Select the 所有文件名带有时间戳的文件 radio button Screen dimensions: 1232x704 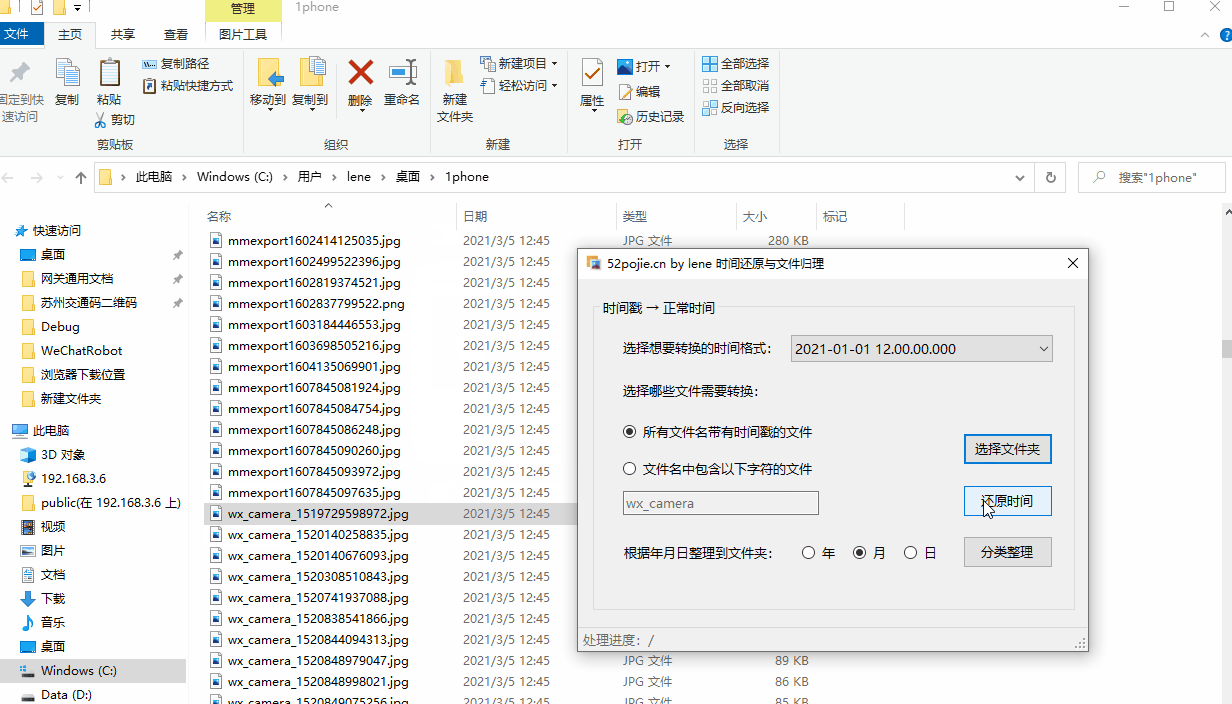pyautogui.click(x=629, y=431)
